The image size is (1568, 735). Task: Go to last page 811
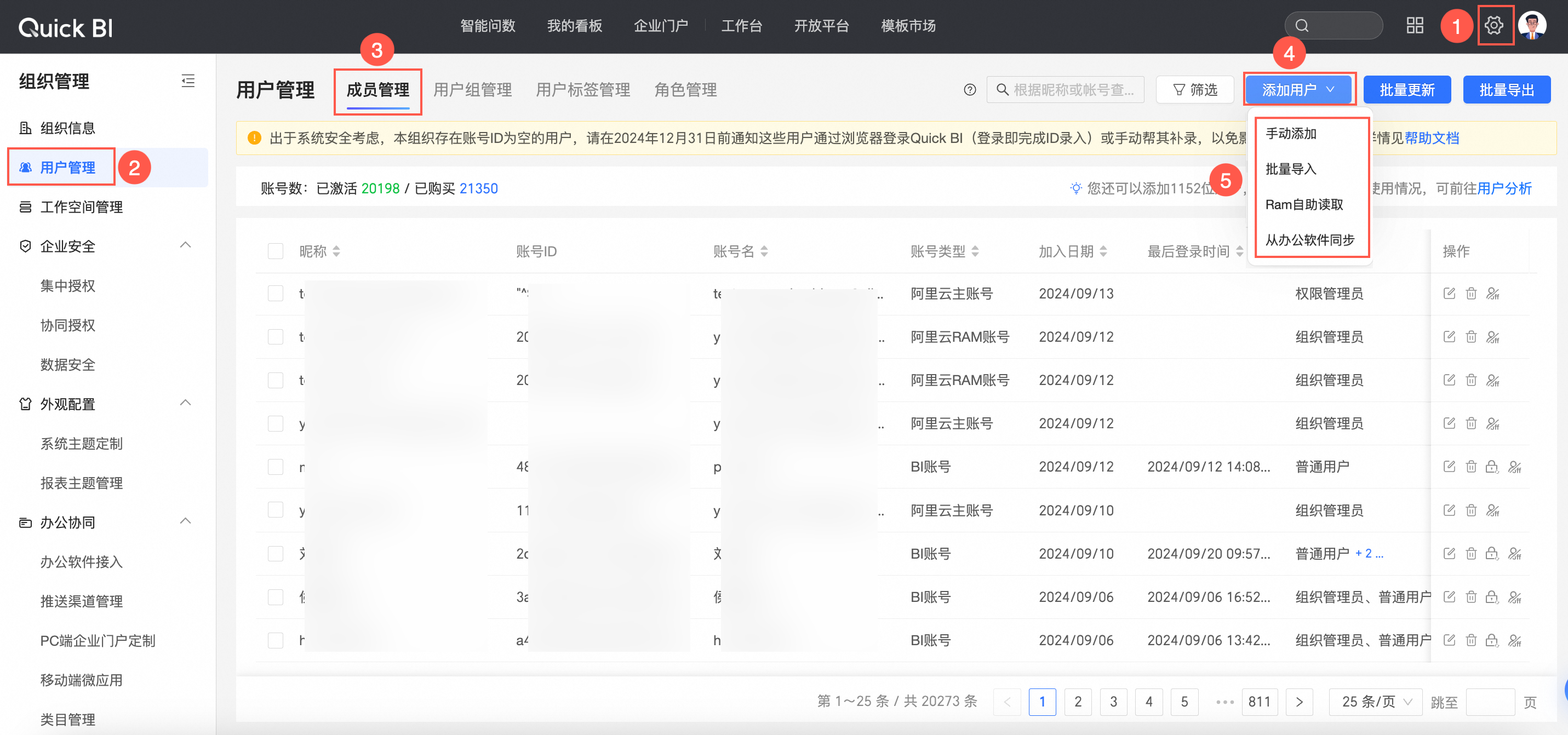coord(1259,702)
